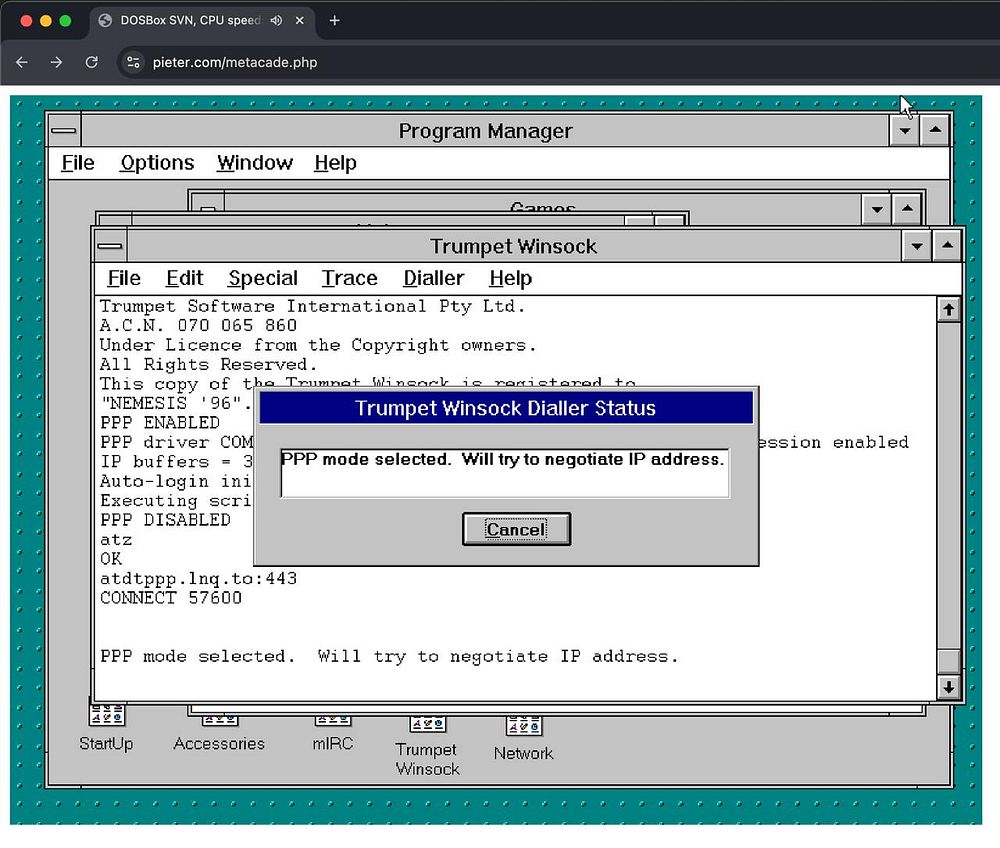This screenshot has height=848, width=1000.
Task: Click the green macOS fullscreen button
Action: click(x=65, y=20)
